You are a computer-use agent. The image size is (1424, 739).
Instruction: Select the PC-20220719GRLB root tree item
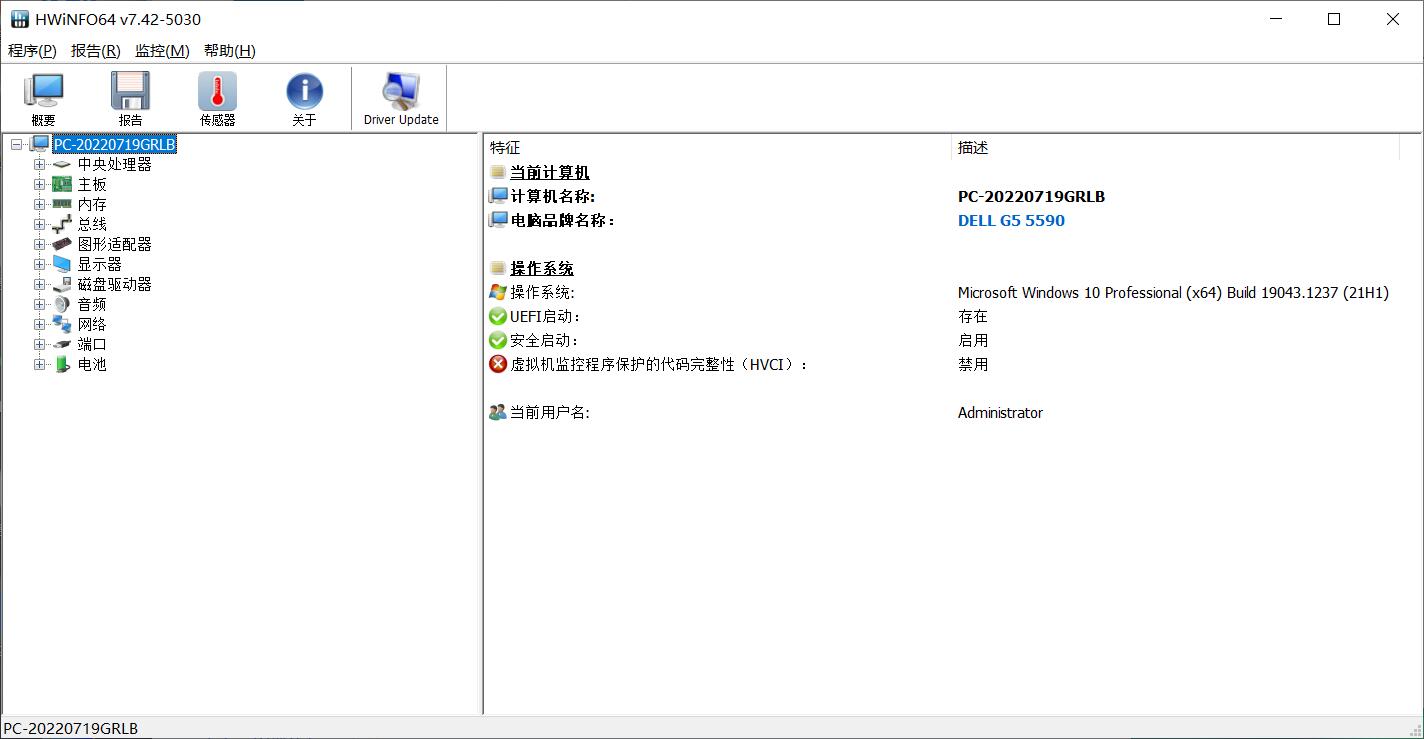114,144
